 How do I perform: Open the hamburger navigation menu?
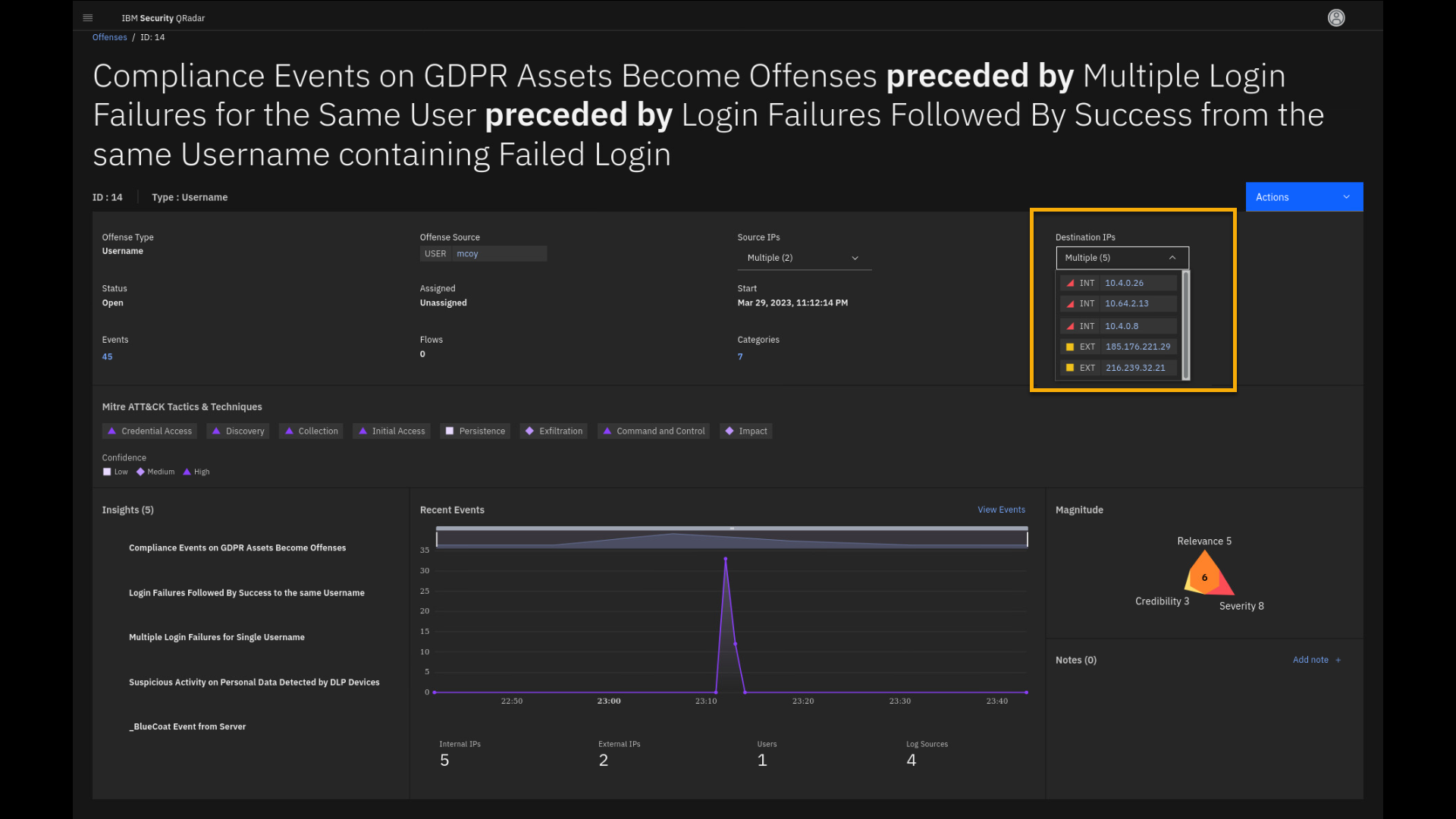pyautogui.click(x=88, y=17)
